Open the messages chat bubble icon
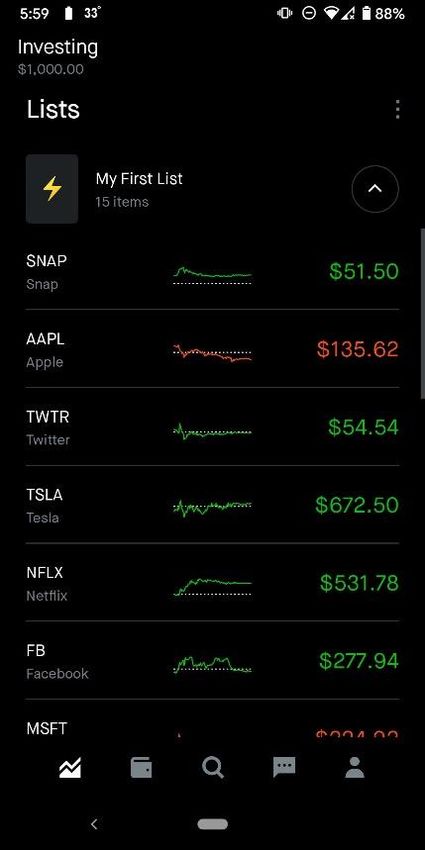This screenshot has width=425, height=850. click(284, 768)
